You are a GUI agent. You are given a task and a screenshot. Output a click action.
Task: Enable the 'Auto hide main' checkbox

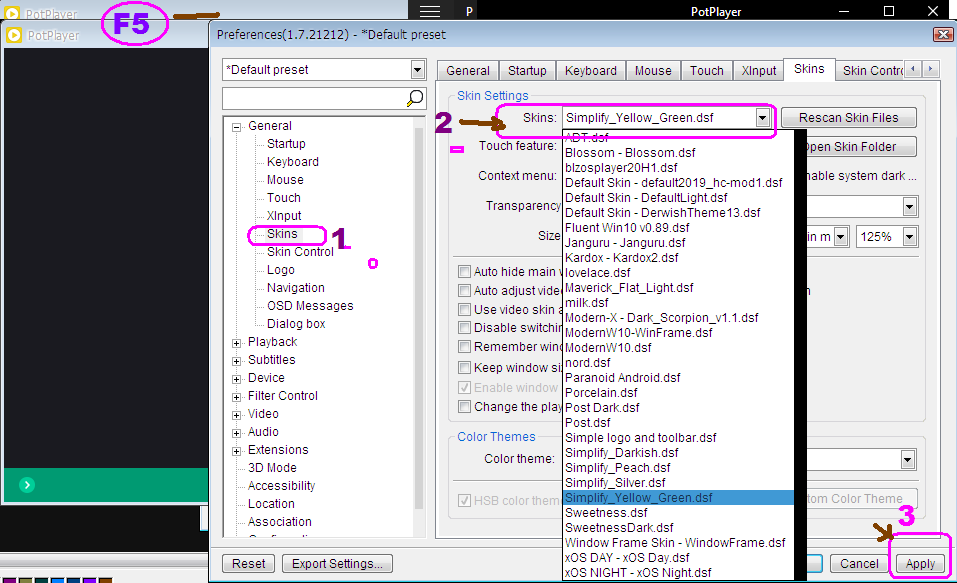[464, 271]
